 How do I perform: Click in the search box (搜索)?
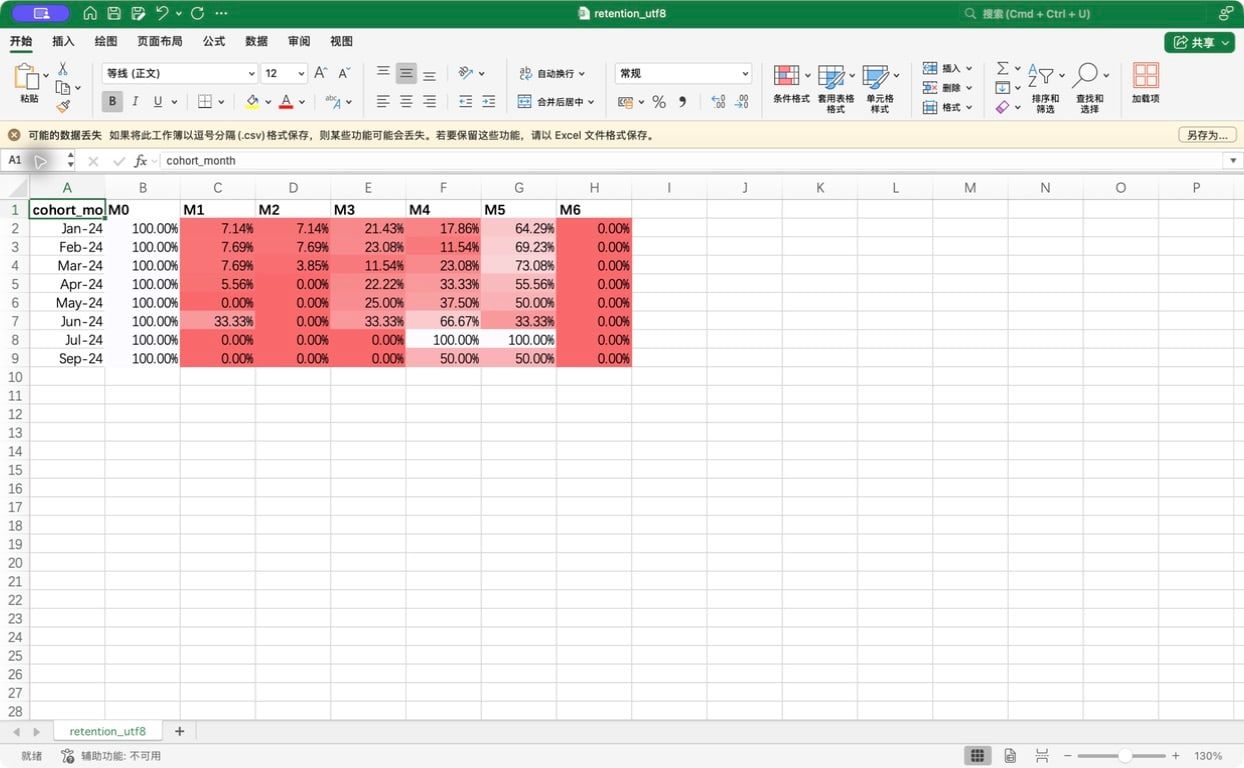pyautogui.click(x=1082, y=14)
